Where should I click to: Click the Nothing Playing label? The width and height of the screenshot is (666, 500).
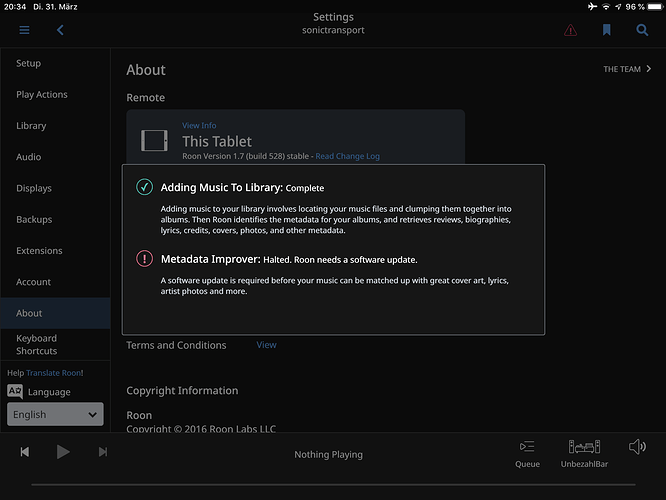point(328,455)
